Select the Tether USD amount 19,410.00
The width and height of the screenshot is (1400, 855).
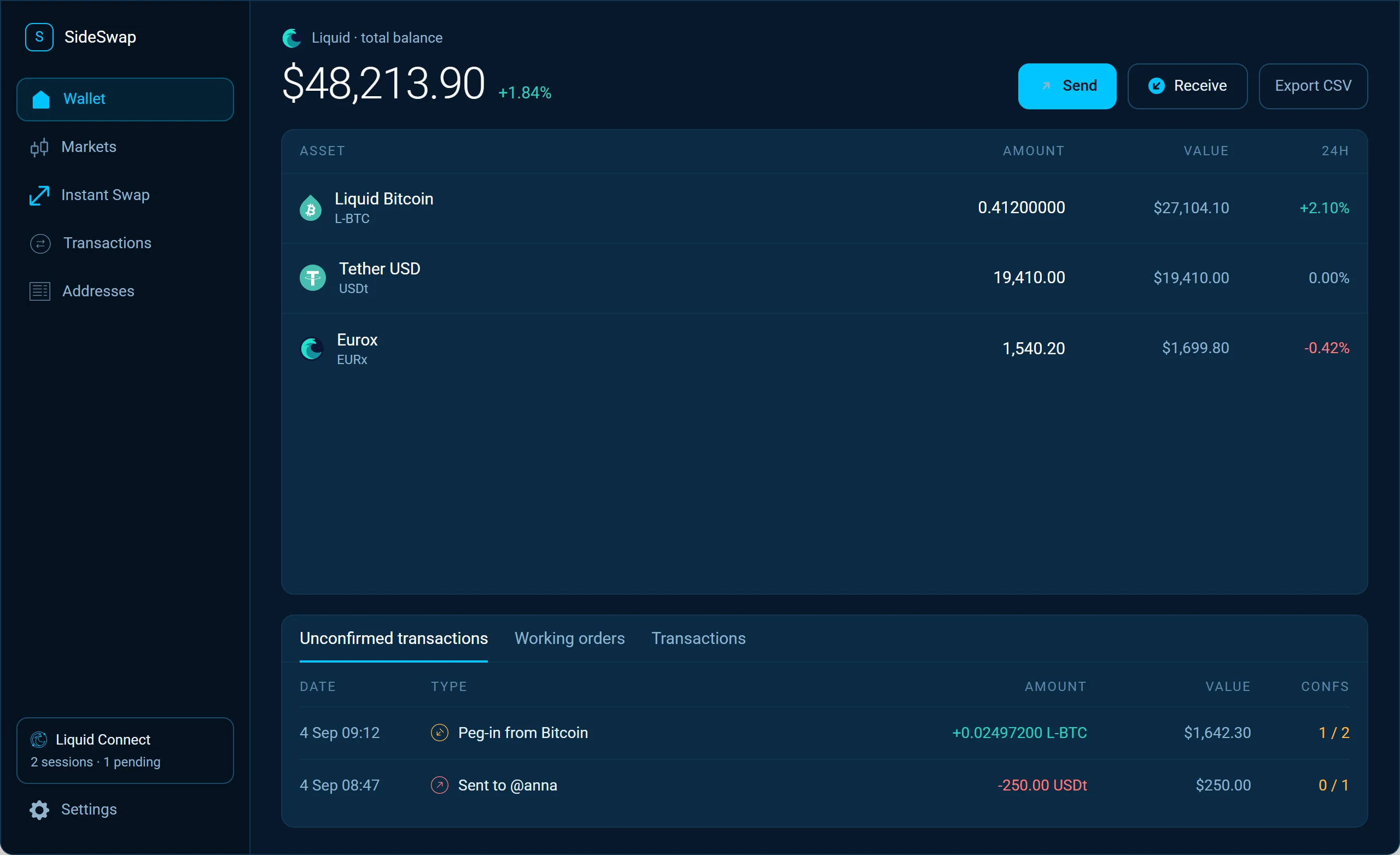coord(1029,278)
